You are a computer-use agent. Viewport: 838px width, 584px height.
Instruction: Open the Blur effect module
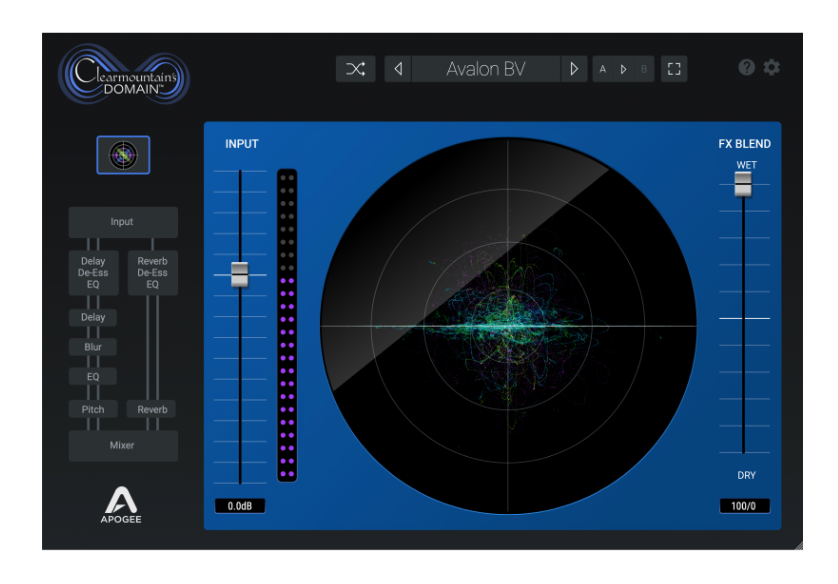click(92, 347)
